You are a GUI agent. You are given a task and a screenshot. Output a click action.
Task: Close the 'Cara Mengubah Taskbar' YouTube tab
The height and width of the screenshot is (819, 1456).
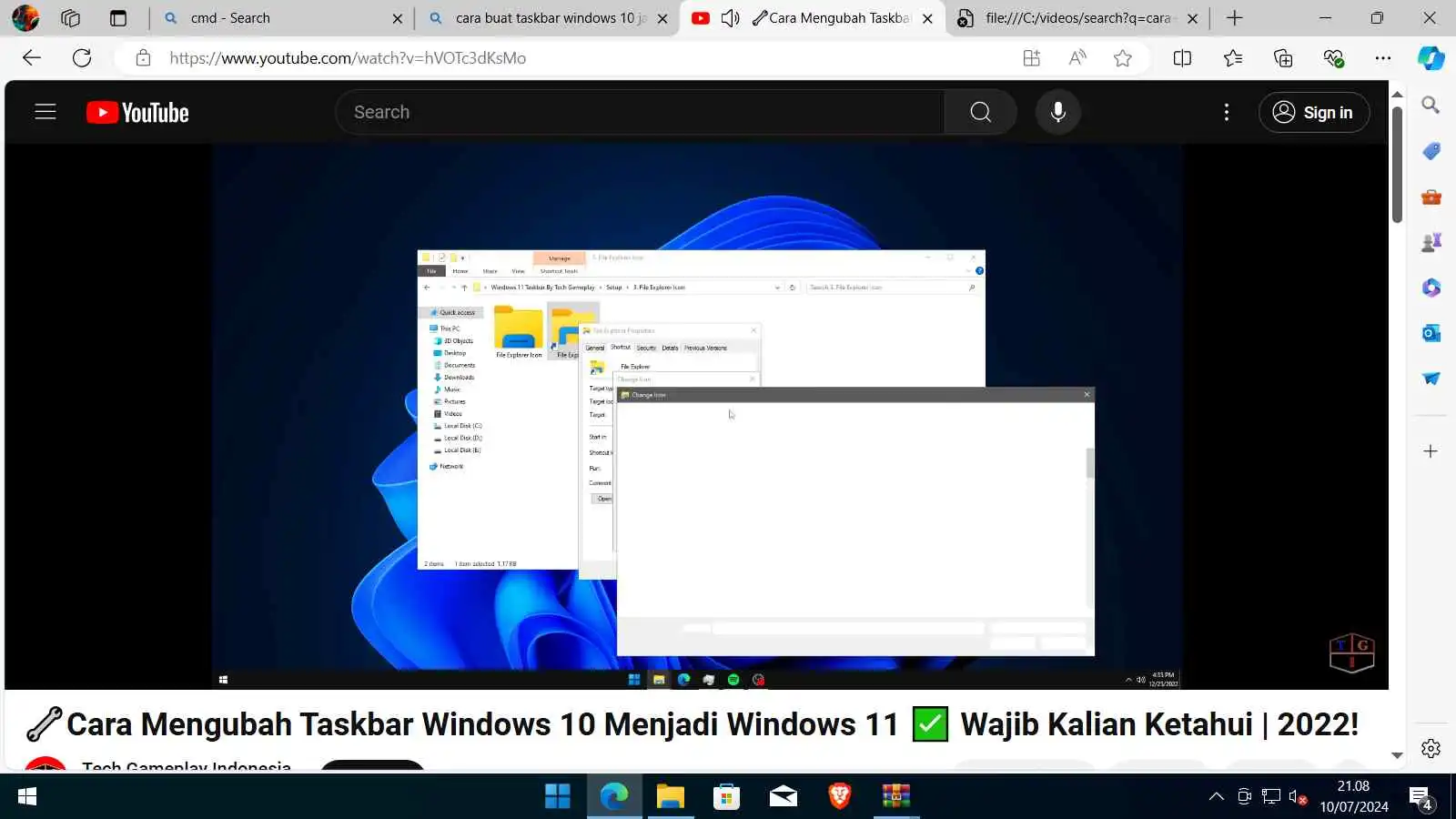(x=927, y=18)
